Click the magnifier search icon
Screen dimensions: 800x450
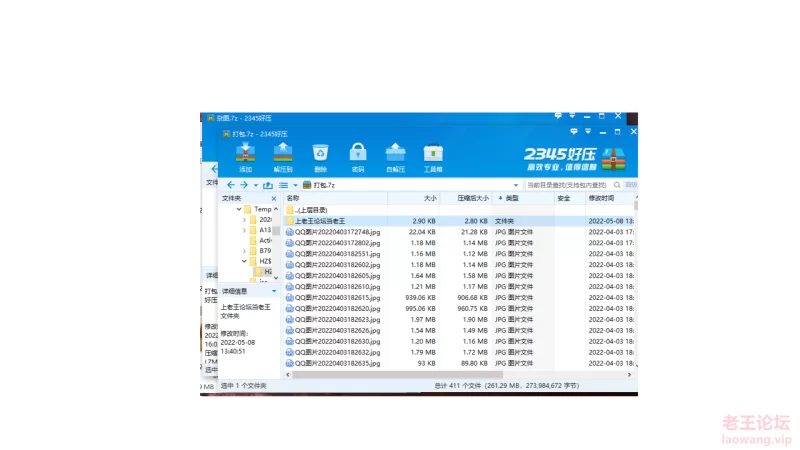[617, 185]
